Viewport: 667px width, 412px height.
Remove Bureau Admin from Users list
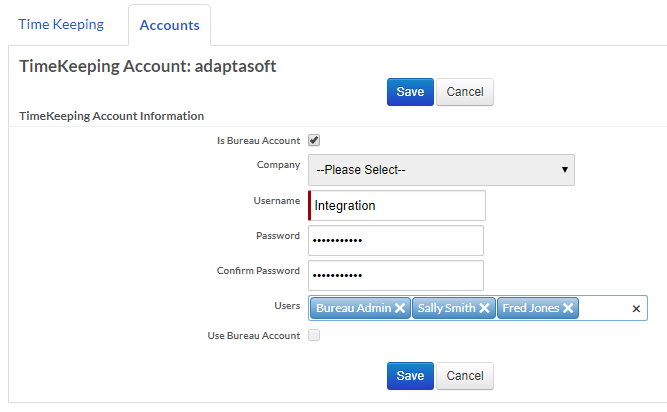point(400,309)
